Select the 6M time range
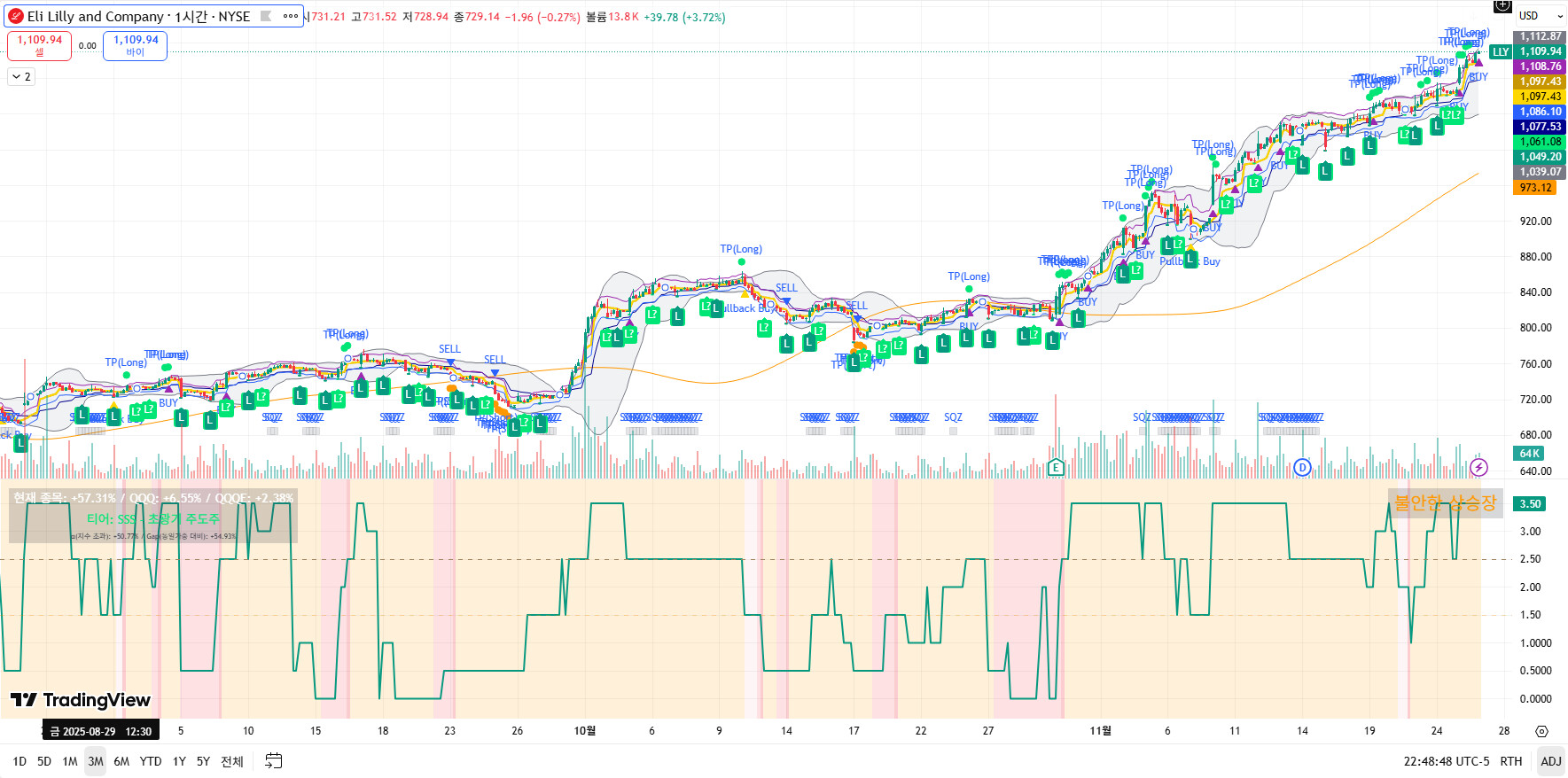1568x778 pixels. click(121, 761)
